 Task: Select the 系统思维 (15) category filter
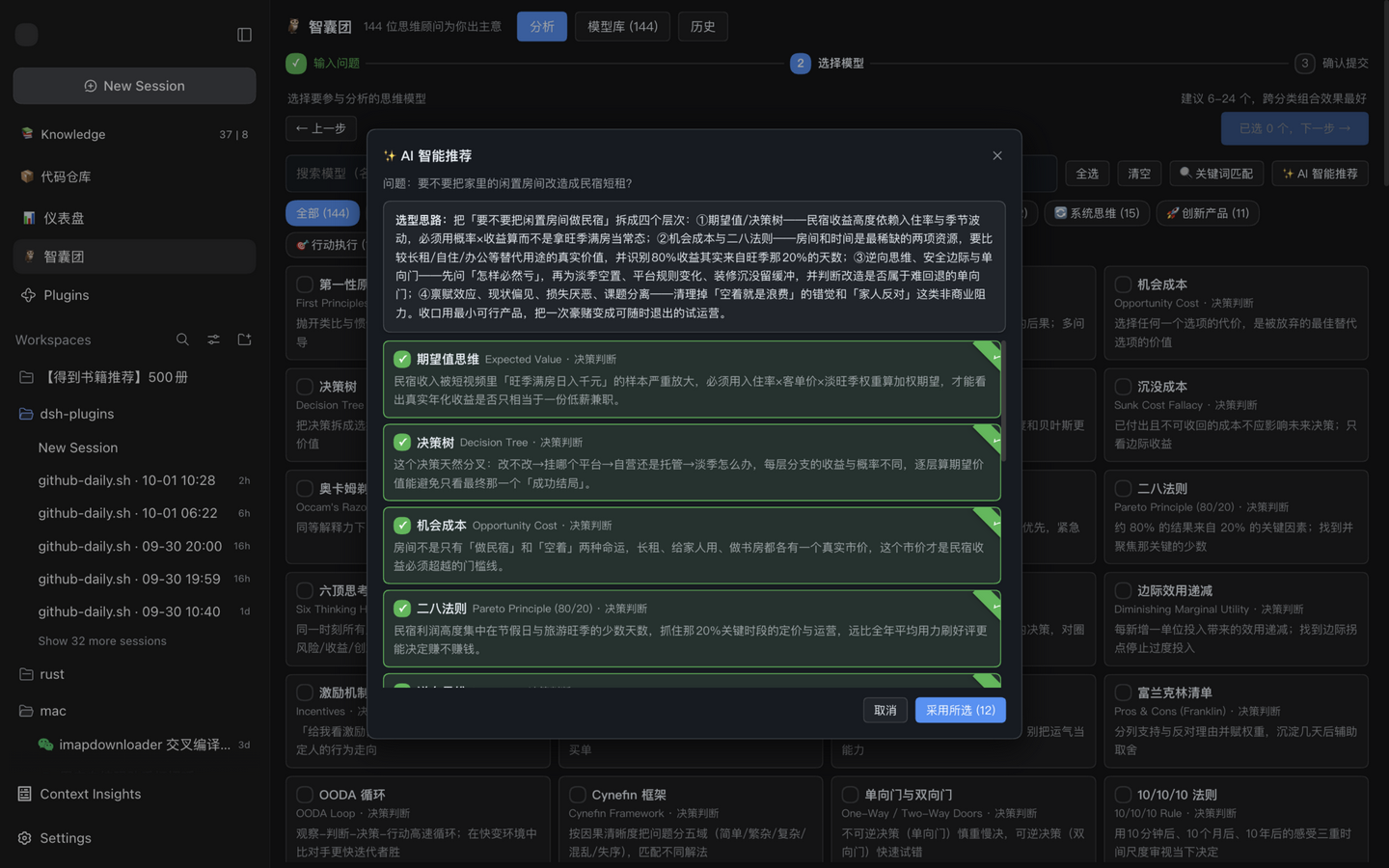[1097, 213]
